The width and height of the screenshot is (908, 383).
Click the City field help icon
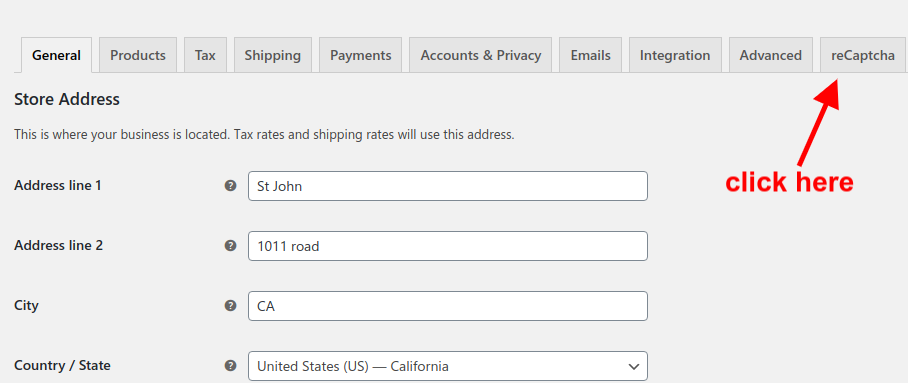click(x=230, y=305)
